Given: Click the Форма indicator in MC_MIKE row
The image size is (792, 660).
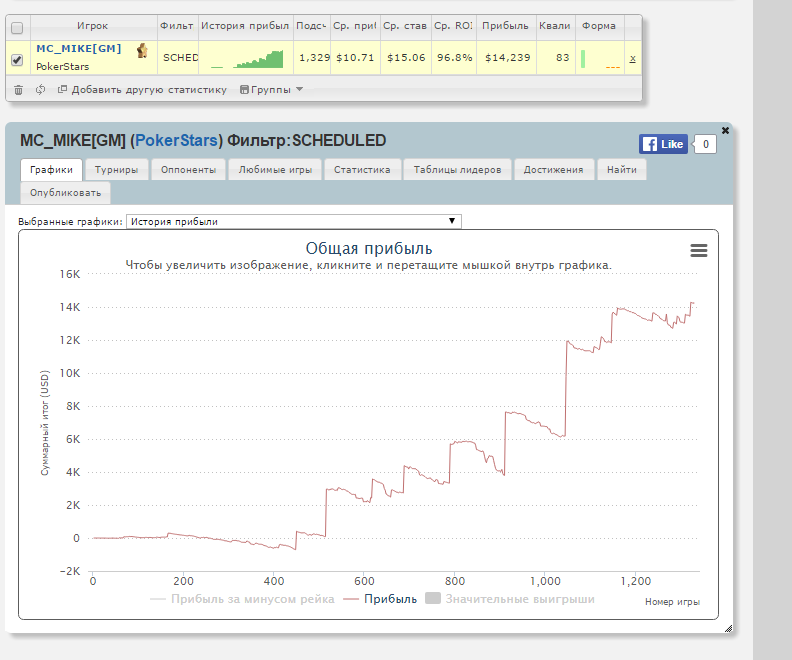Looking at the screenshot, I should (x=600, y=59).
